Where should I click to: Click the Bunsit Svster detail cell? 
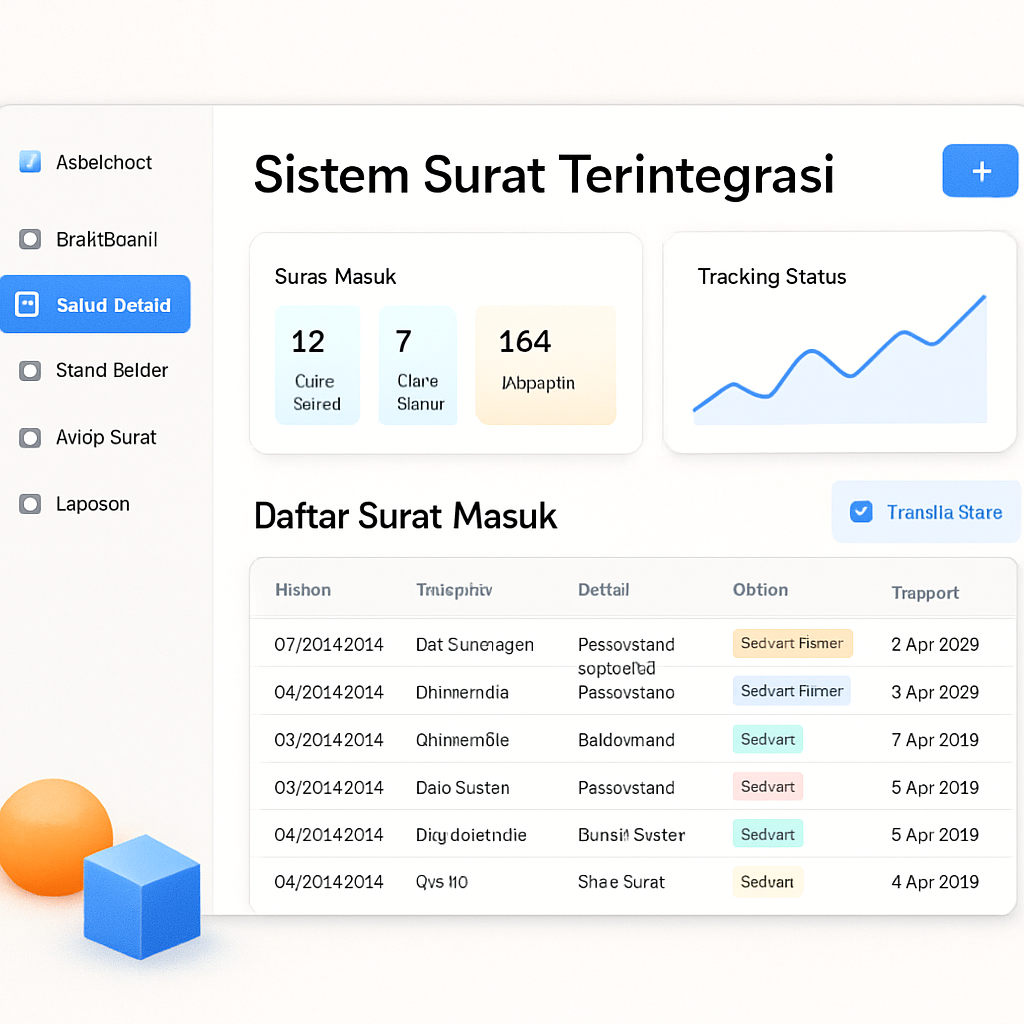point(632,835)
